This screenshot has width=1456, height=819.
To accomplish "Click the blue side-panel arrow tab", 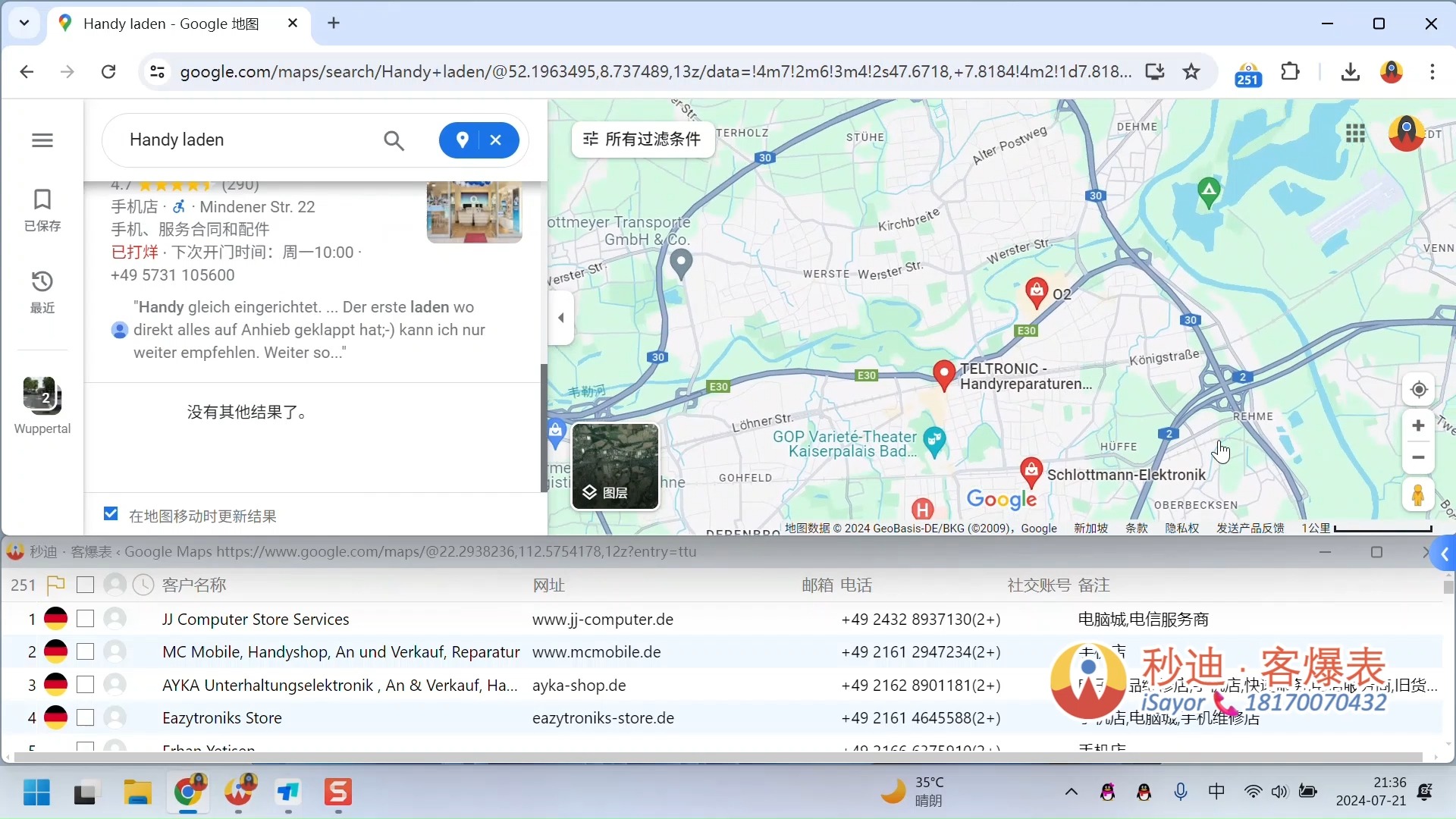I will click(1444, 554).
